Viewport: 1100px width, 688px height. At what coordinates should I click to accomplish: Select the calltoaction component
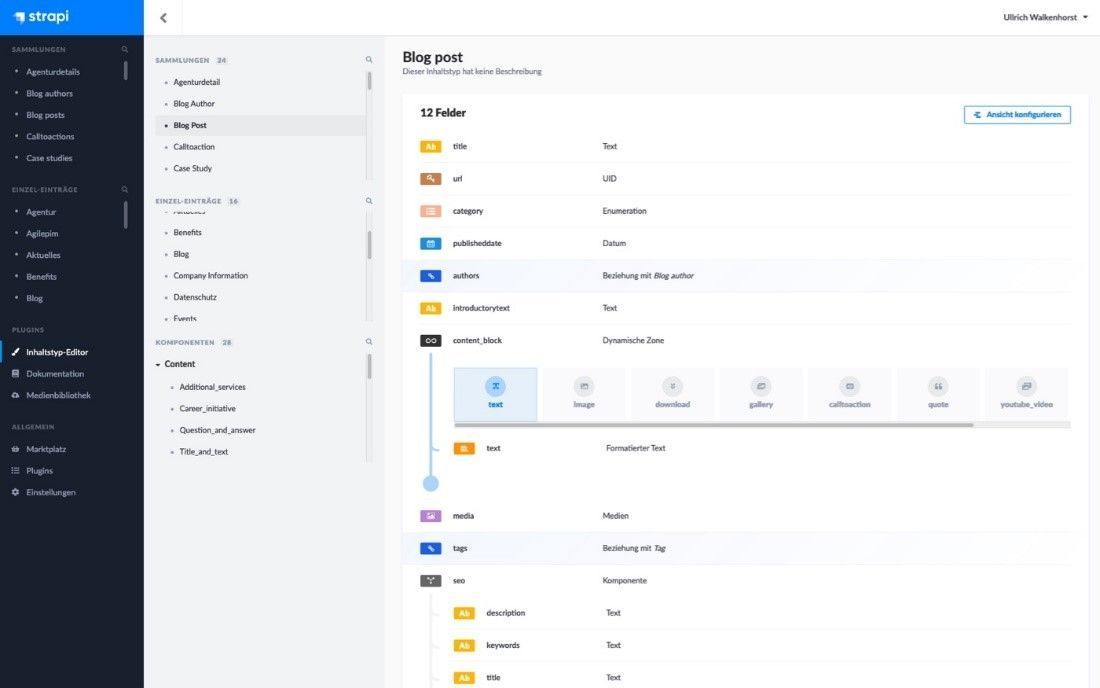pyautogui.click(x=849, y=392)
